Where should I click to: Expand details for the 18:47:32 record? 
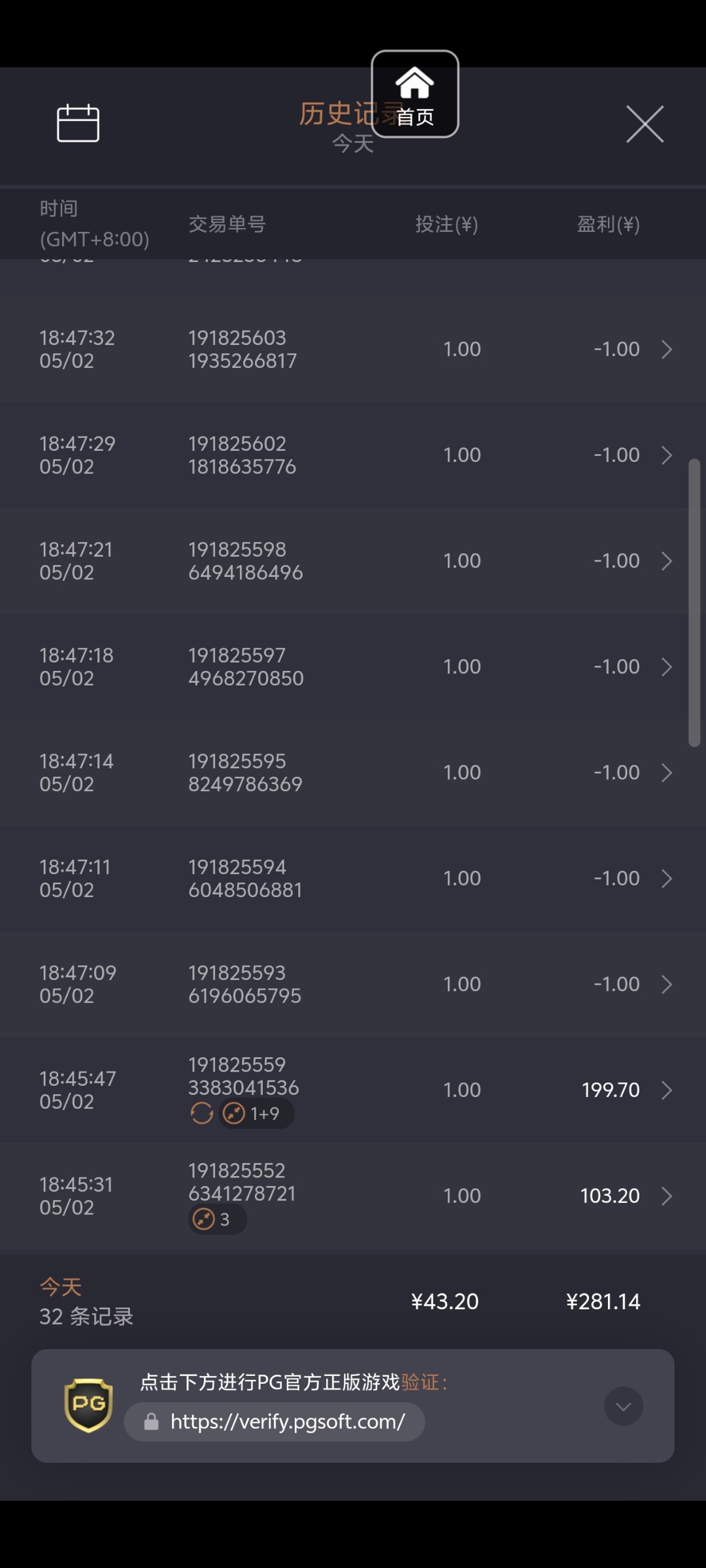(x=666, y=350)
